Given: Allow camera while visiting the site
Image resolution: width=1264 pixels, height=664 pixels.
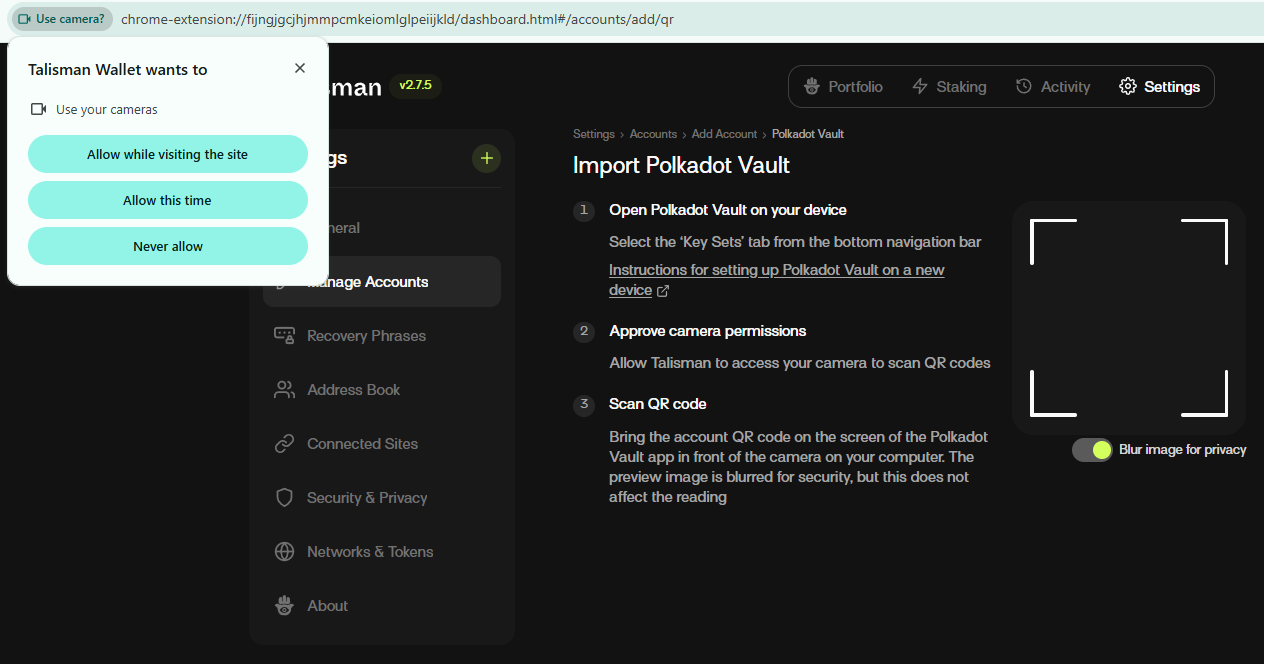Looking at the screenshot, I should click(168, 154).
